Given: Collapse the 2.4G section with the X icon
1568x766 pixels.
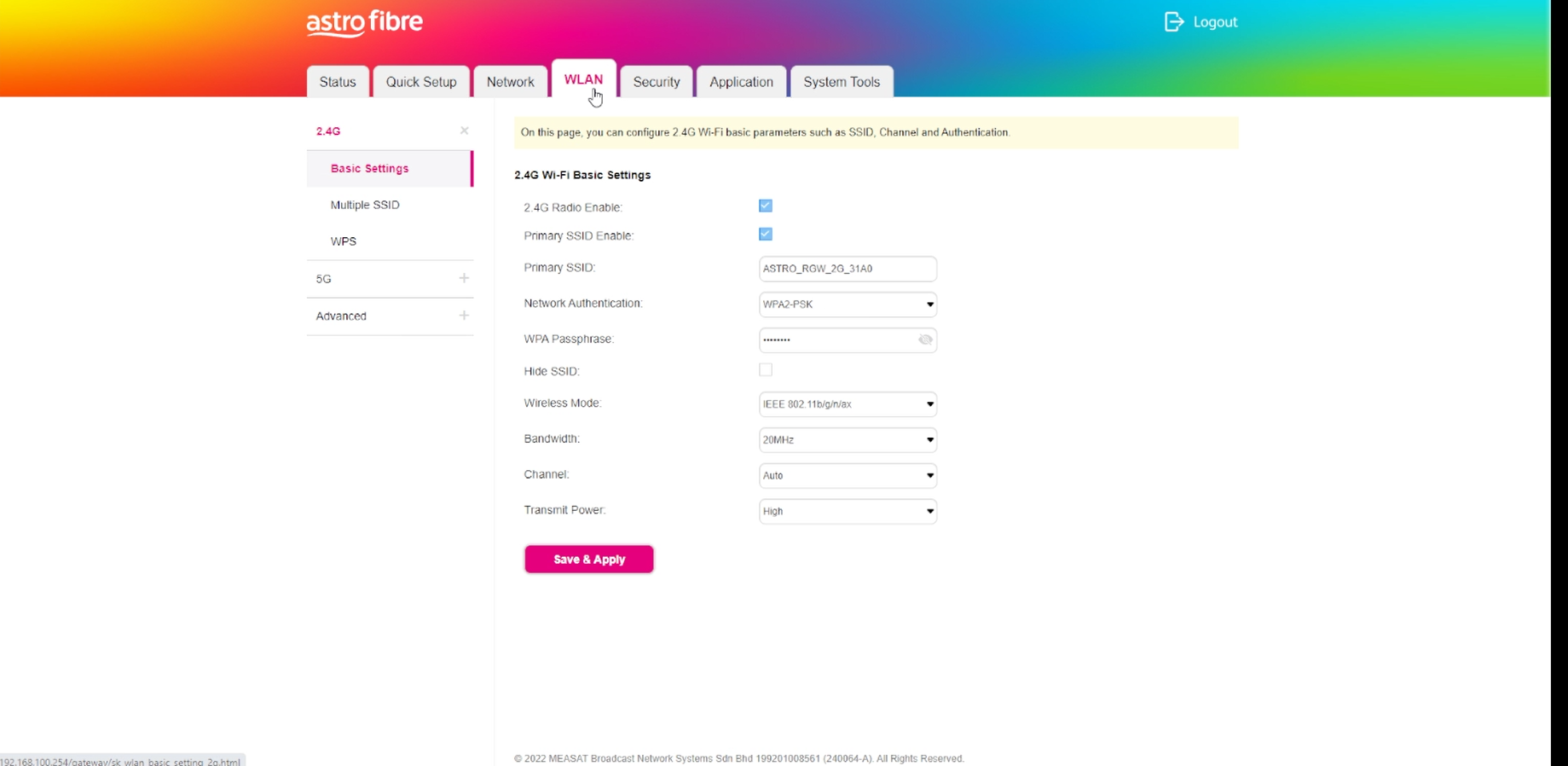Looking at the screenshot, I should point(464,131).
